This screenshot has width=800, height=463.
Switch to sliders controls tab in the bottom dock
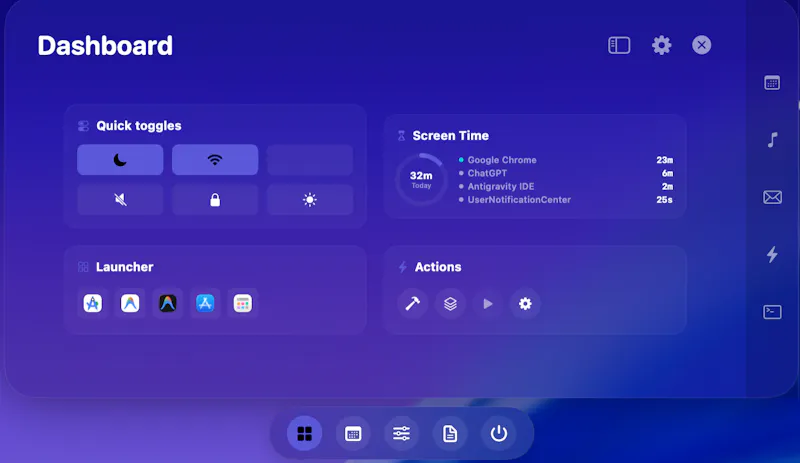pos(402,433)
